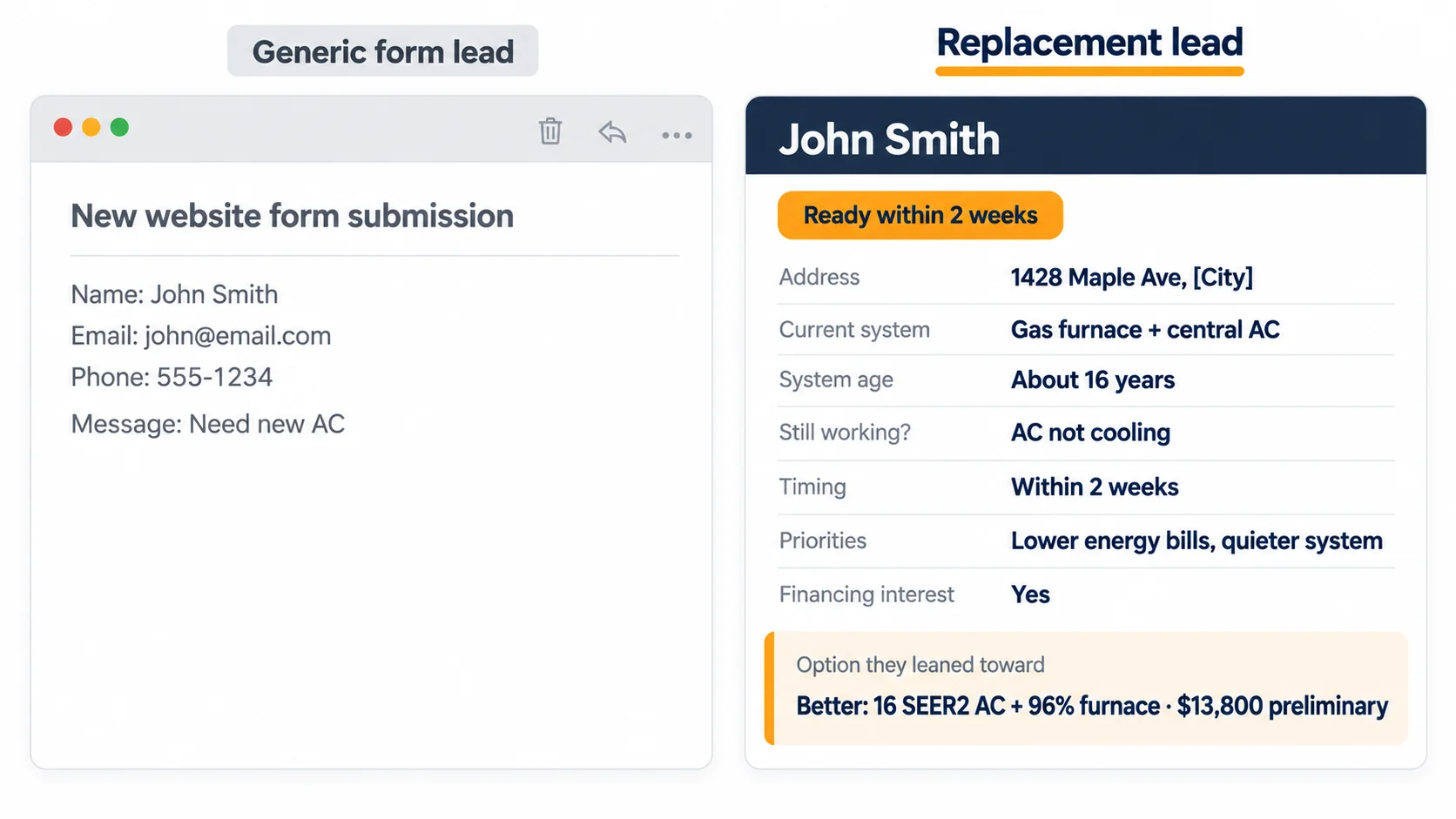This screenshot has width=1456, height=819.
Task: Minimize the email window with the yellow dot
Action: pos(91,127)
